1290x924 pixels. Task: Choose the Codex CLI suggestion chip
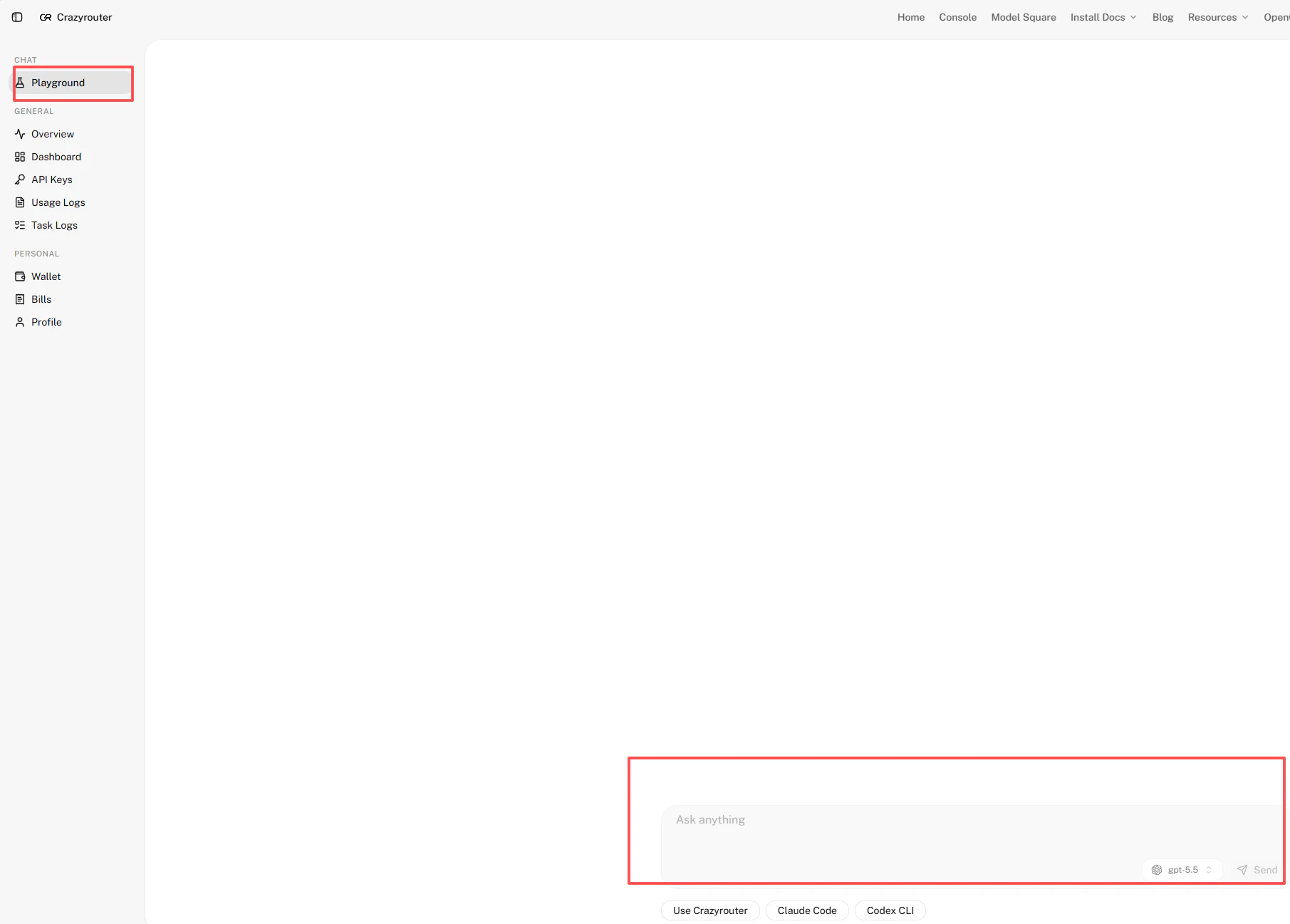coord(890,910)
